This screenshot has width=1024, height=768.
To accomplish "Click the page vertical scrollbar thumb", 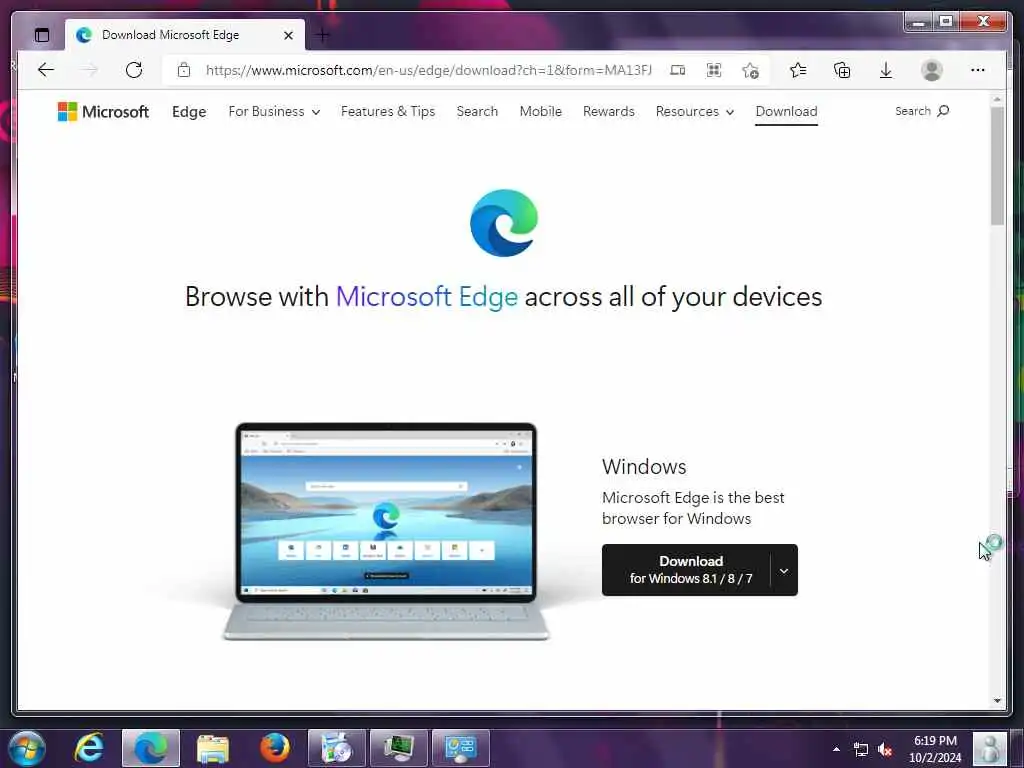I will [997, 166].
